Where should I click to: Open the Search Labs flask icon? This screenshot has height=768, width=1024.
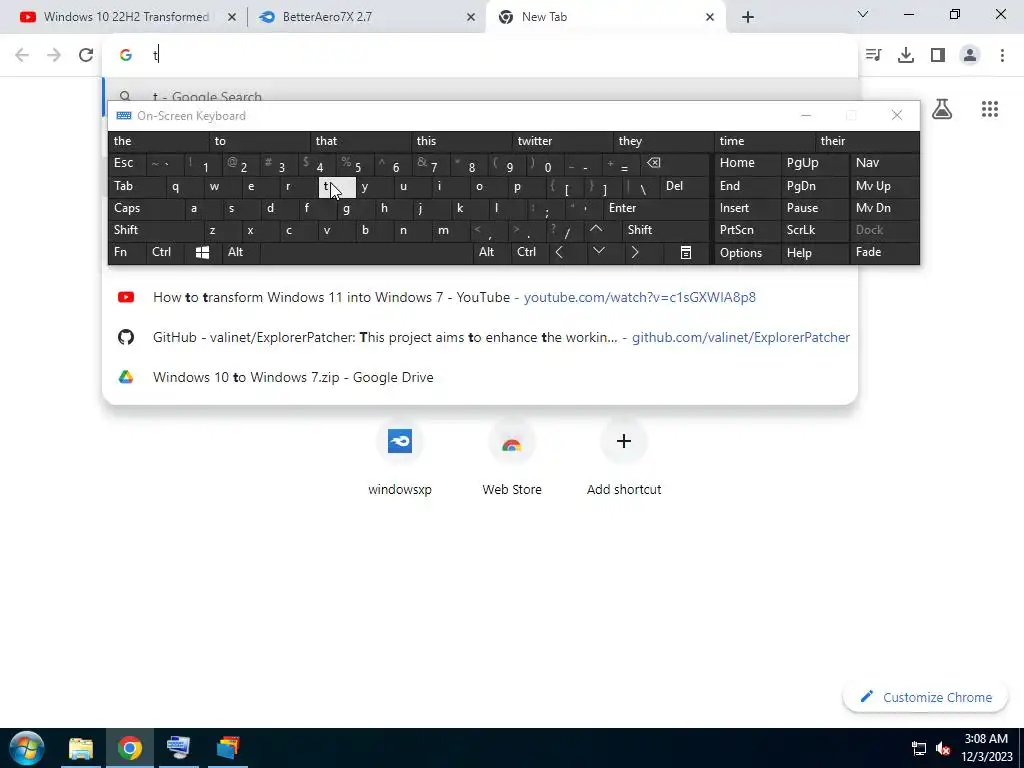coord(942,109)
